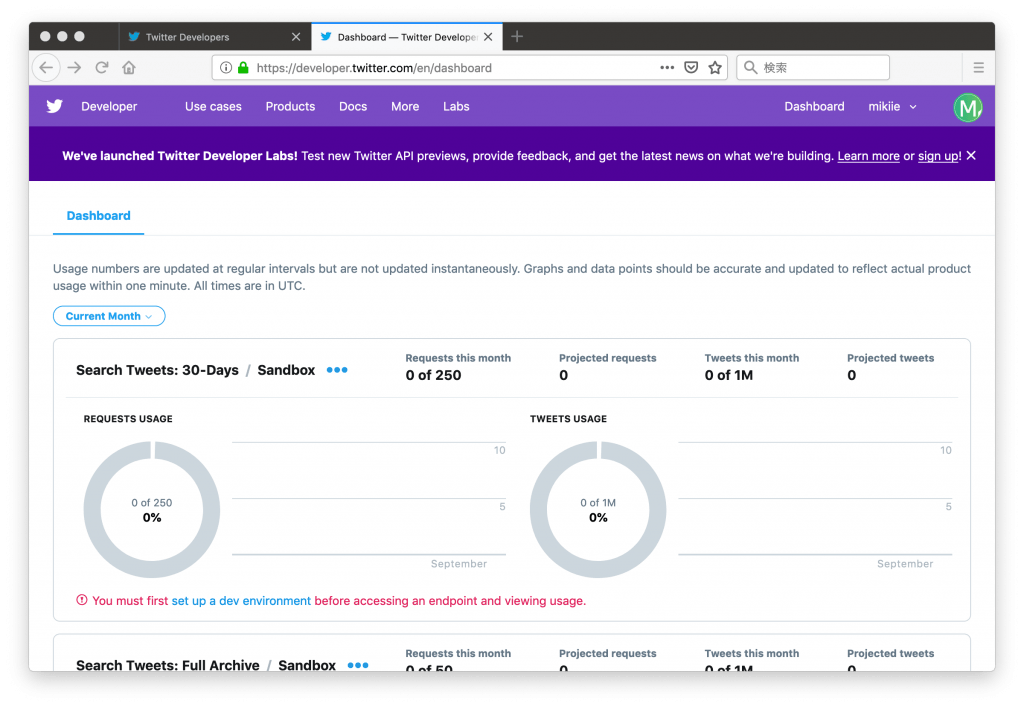Viewport: 1024px width, 707px height.
Task: Click the browser reload icon
Action: click(101, 68)
